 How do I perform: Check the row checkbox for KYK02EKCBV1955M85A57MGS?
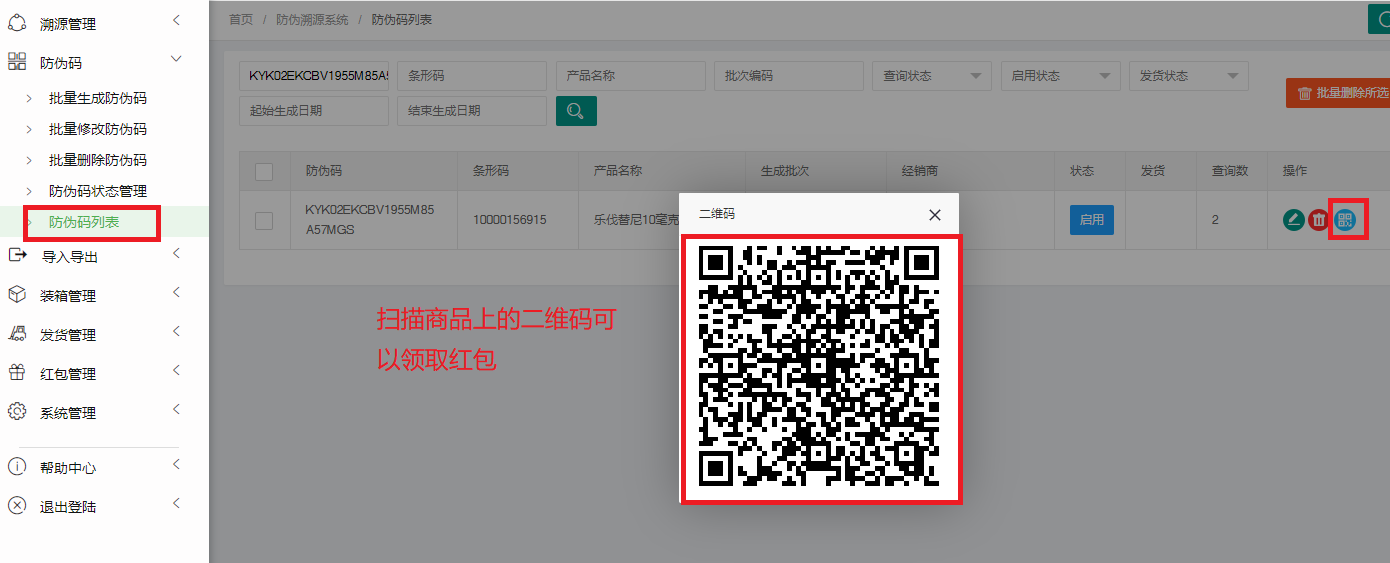264,221
